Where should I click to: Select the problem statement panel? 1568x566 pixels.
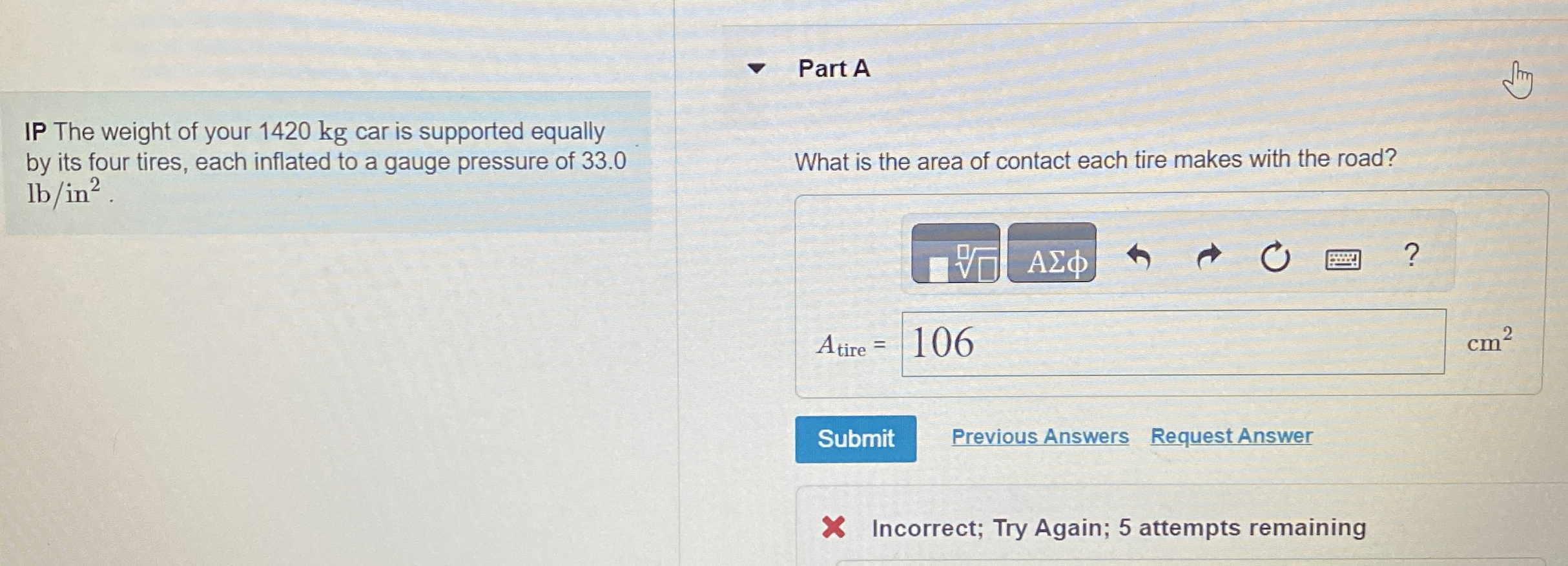(x=323, y=162)
